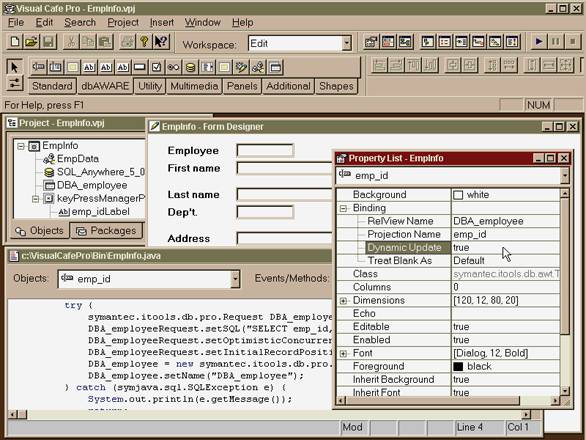Collapse the EmpInfo tree node
This screenshot has height=440, width=586.
click(x=21, y=146)
